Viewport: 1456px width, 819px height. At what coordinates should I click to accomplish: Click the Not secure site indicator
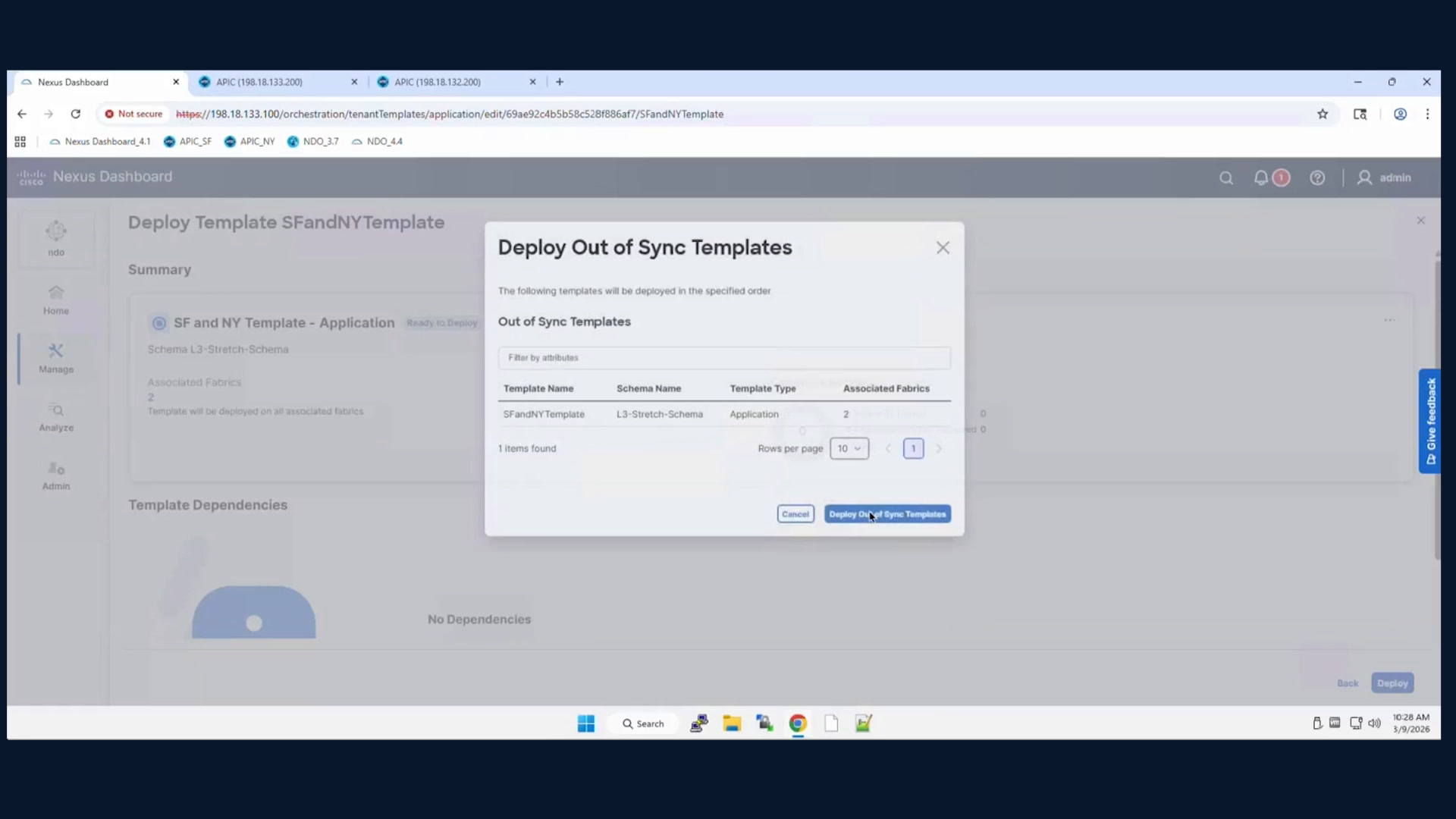[133, 114]
